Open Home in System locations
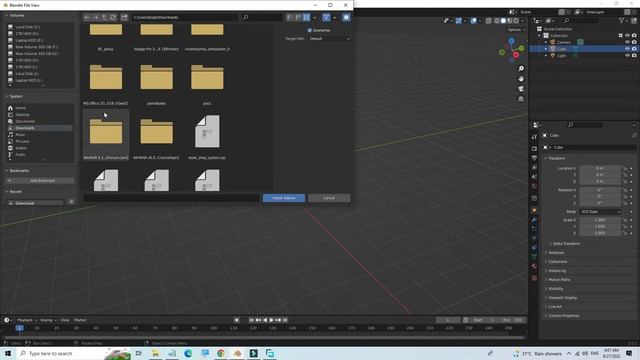640x360 pixels. pos(40,108)
